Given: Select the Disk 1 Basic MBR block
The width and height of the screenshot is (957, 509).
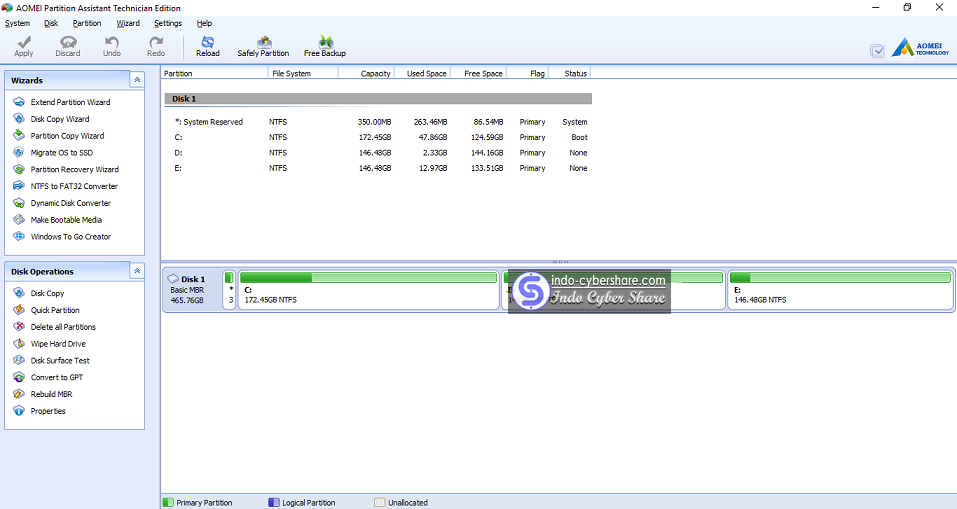Looking at the screenshot, I should tap(192, 289).
